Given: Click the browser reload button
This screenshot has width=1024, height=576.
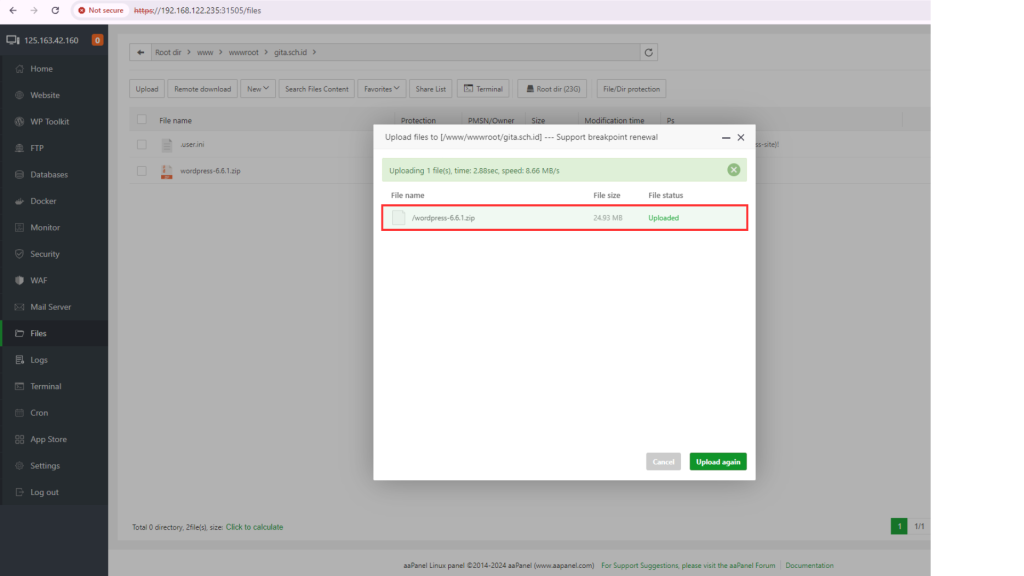Looking at the screenshot, I should pos(56,10).
